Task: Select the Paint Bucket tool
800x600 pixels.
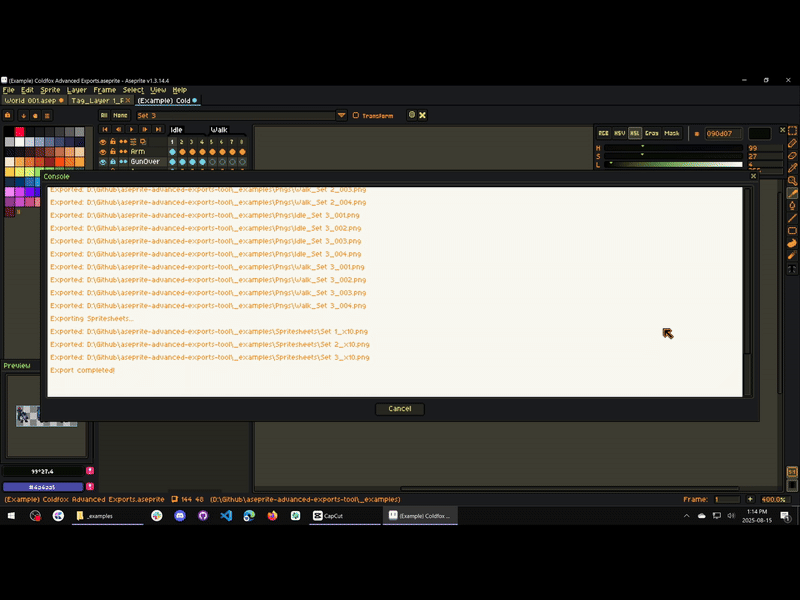Action: tap(792, 206)
